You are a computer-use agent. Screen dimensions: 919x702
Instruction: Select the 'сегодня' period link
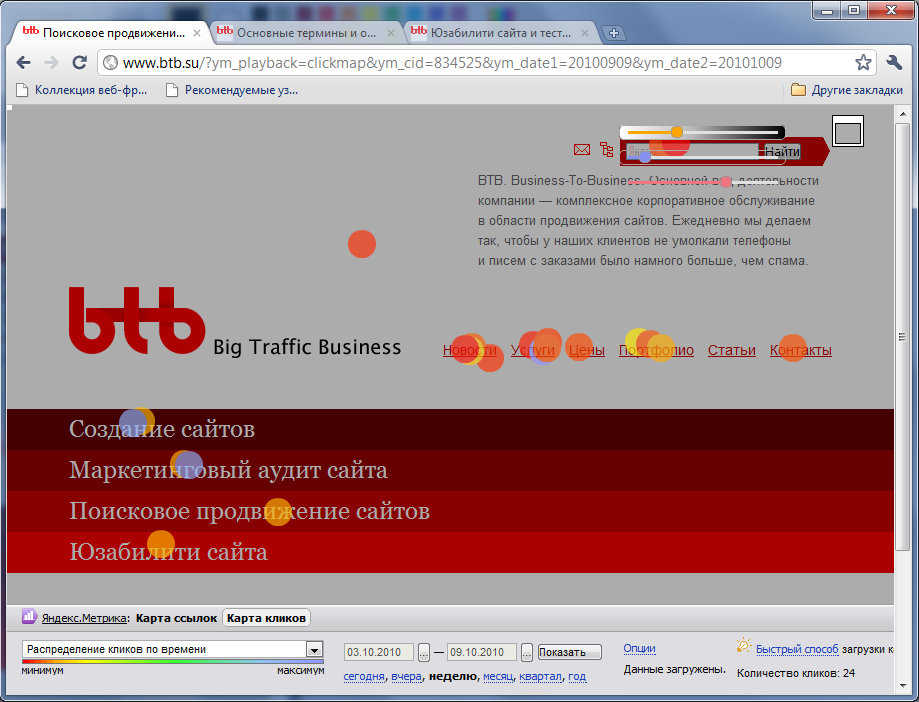click(364, 676)
